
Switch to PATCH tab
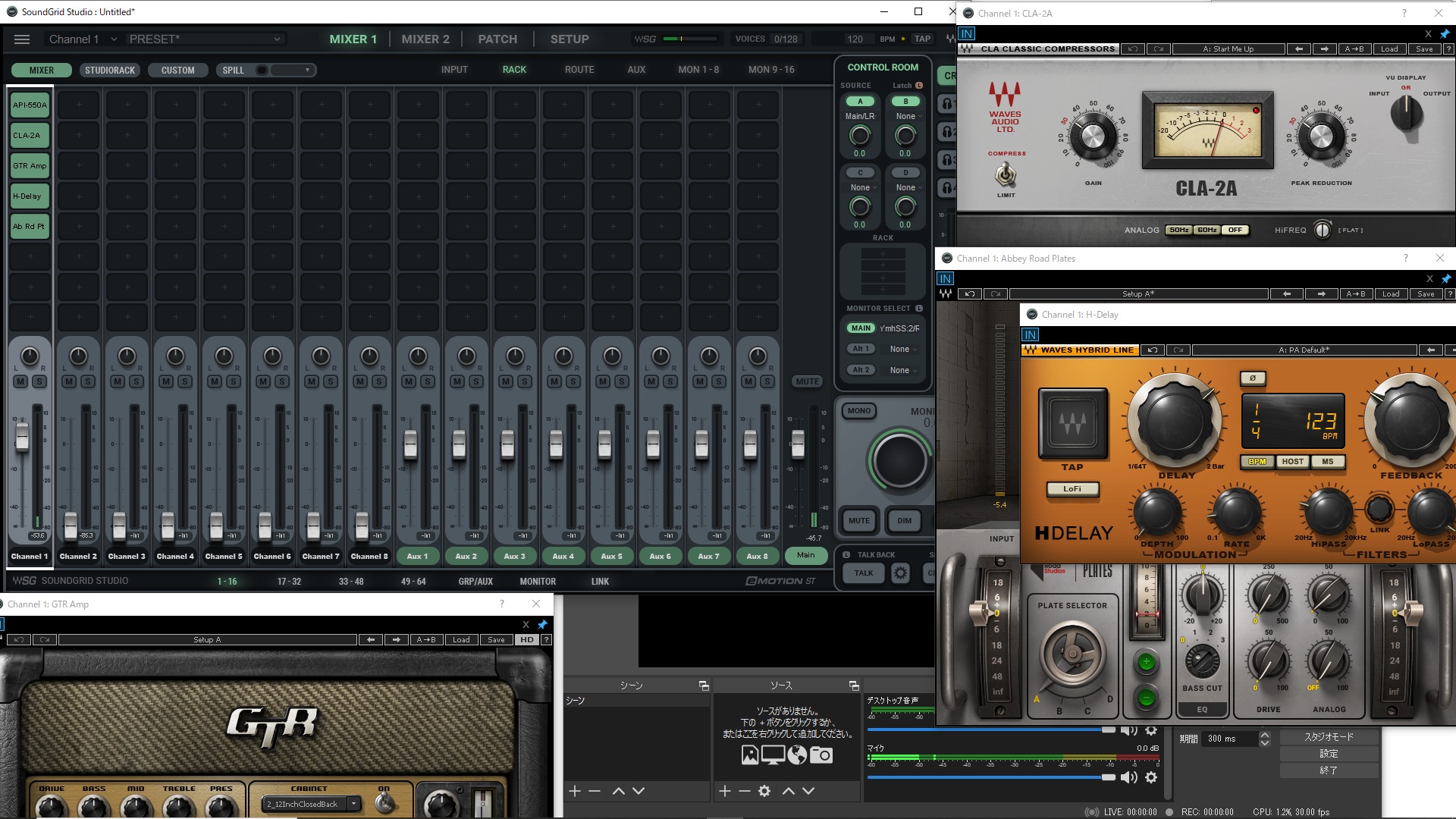click(x=497, y=39)
